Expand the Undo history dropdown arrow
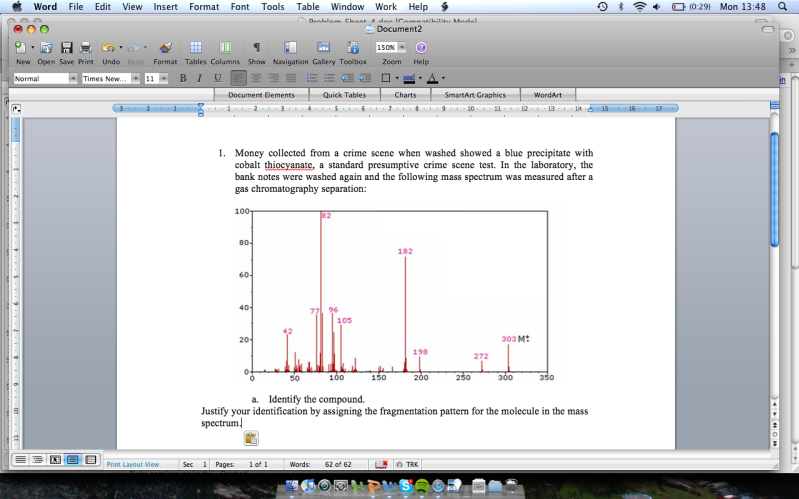The width and height of the screenshot is (799, 499). tap(121, 47)
